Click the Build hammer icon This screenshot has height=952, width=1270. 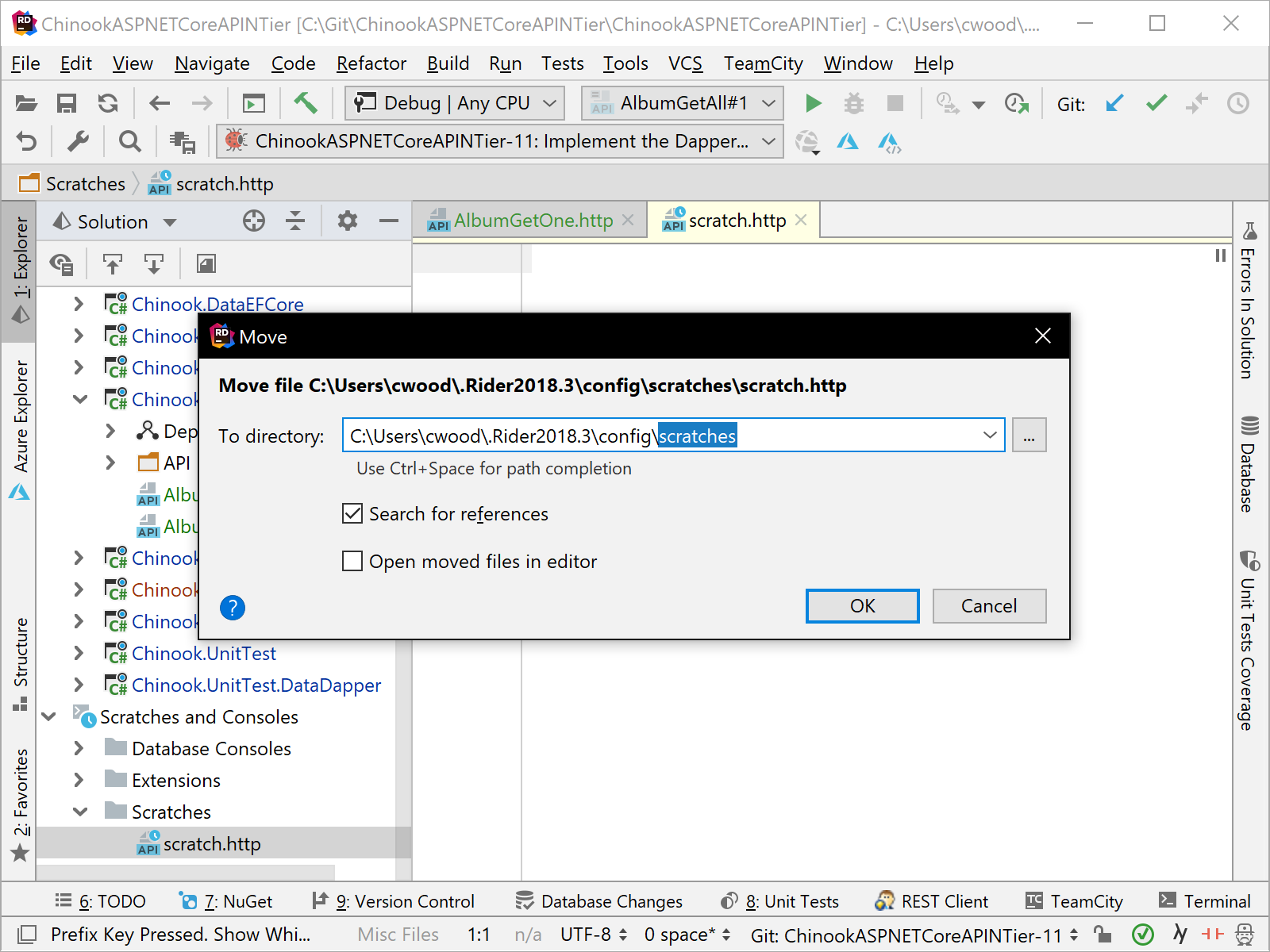(306, 103)
